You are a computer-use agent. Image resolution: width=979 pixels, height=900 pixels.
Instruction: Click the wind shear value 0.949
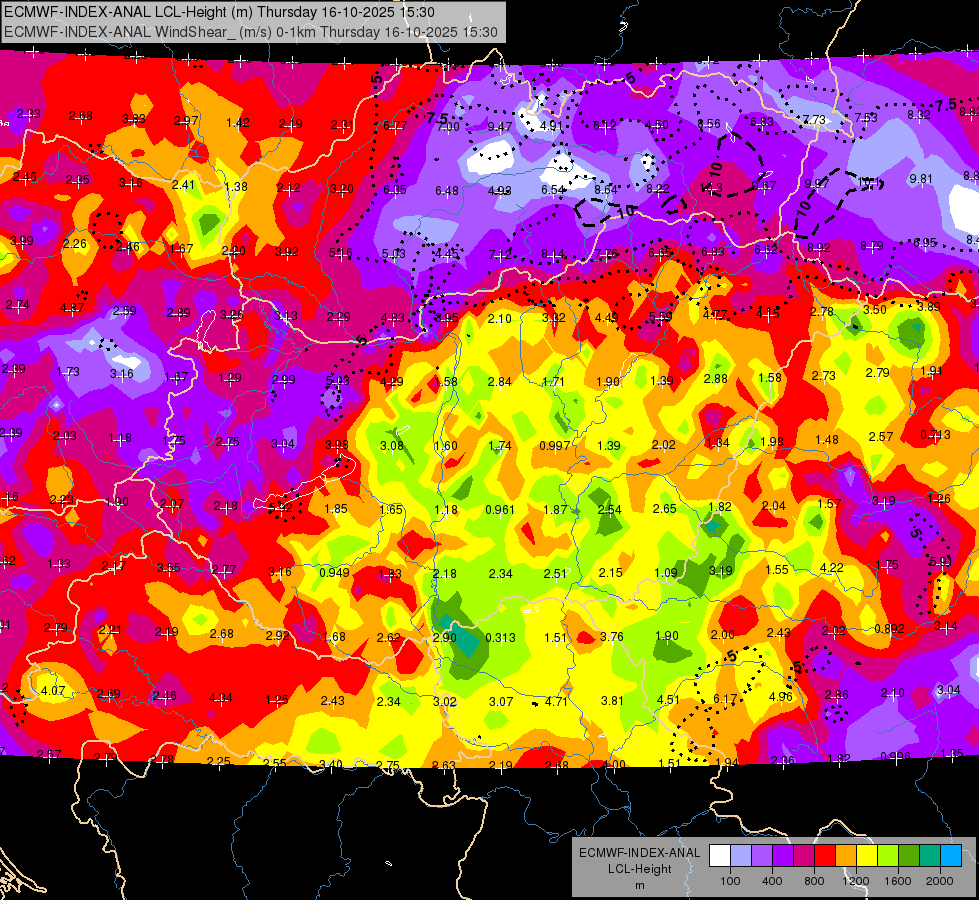click(x=334, y=572)
